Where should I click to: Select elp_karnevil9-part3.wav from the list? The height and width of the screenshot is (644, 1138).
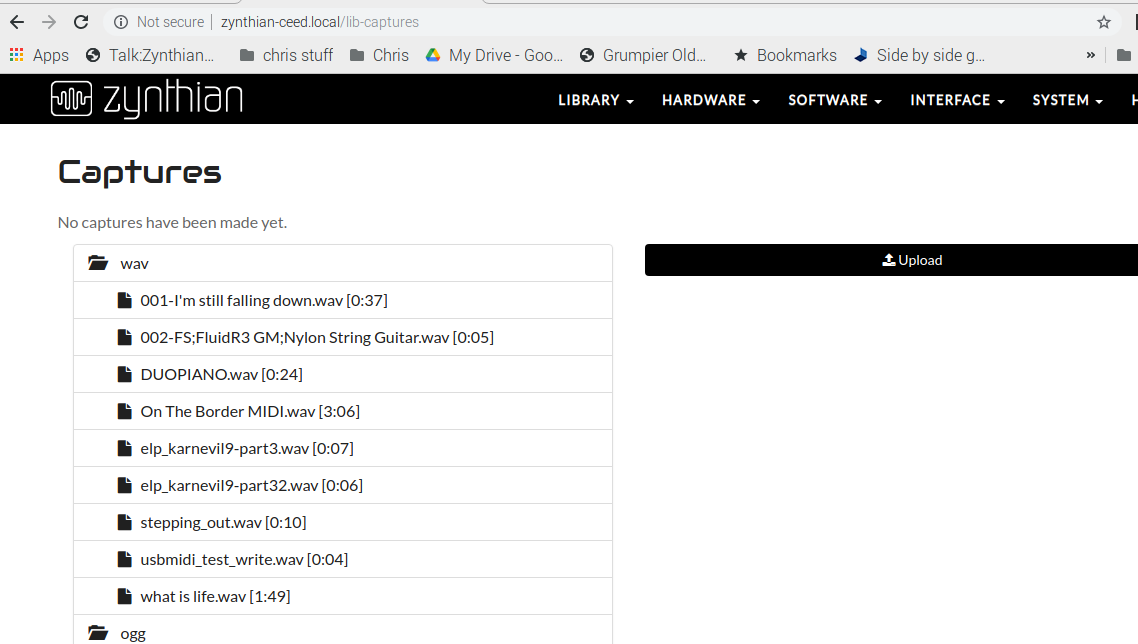(246, 447)
